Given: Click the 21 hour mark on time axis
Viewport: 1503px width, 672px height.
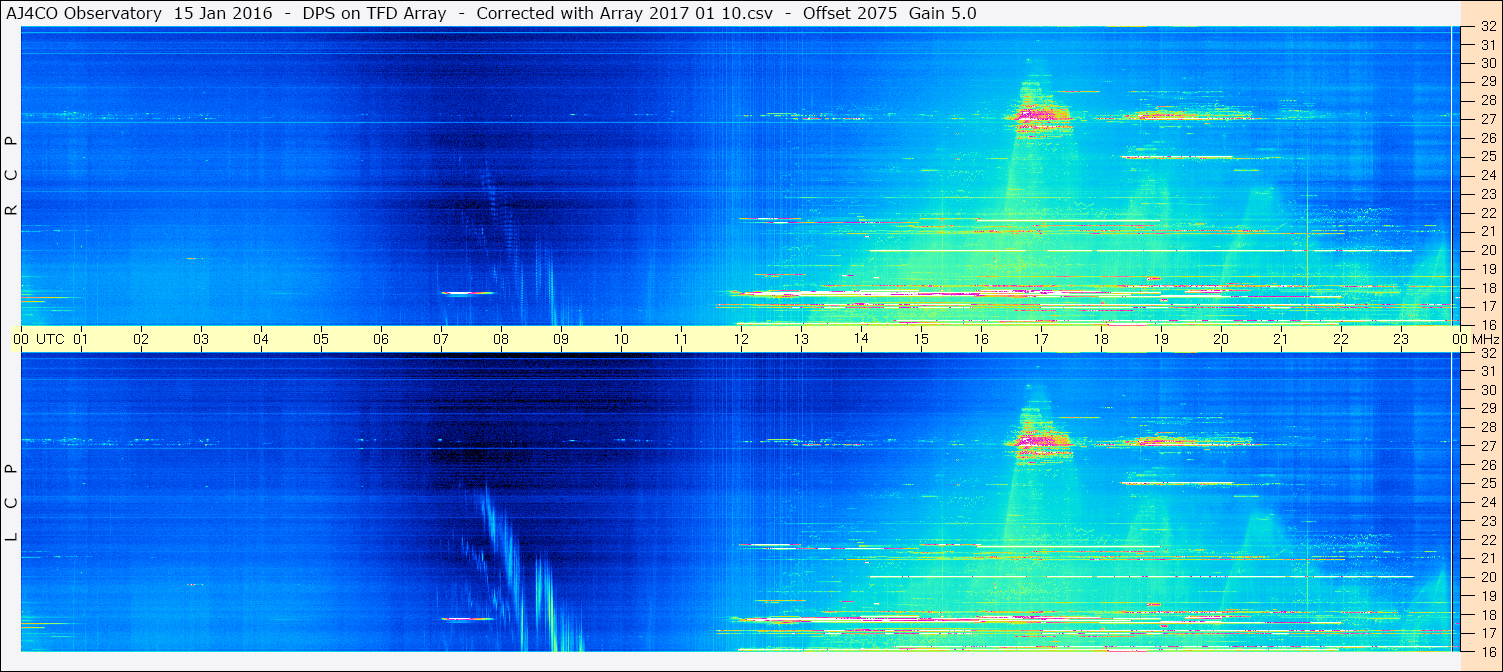Looking at the screenshot, I should (x=1281, y=339).
